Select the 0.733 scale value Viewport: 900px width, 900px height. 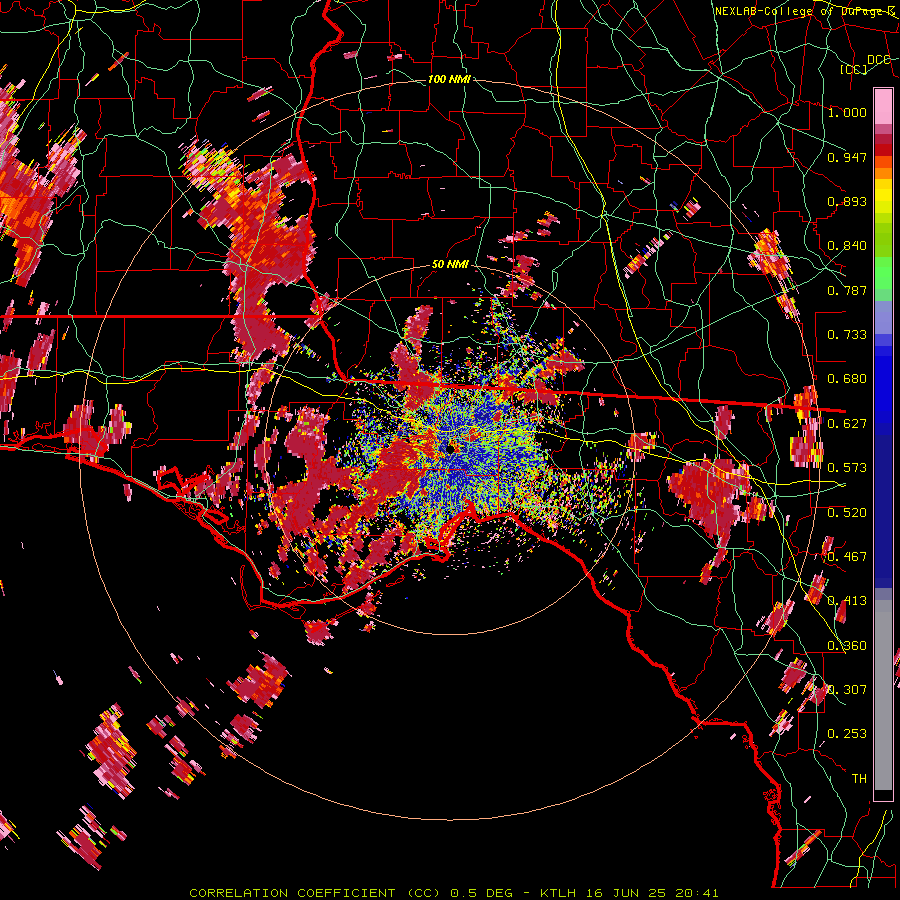tap(847, 335)
